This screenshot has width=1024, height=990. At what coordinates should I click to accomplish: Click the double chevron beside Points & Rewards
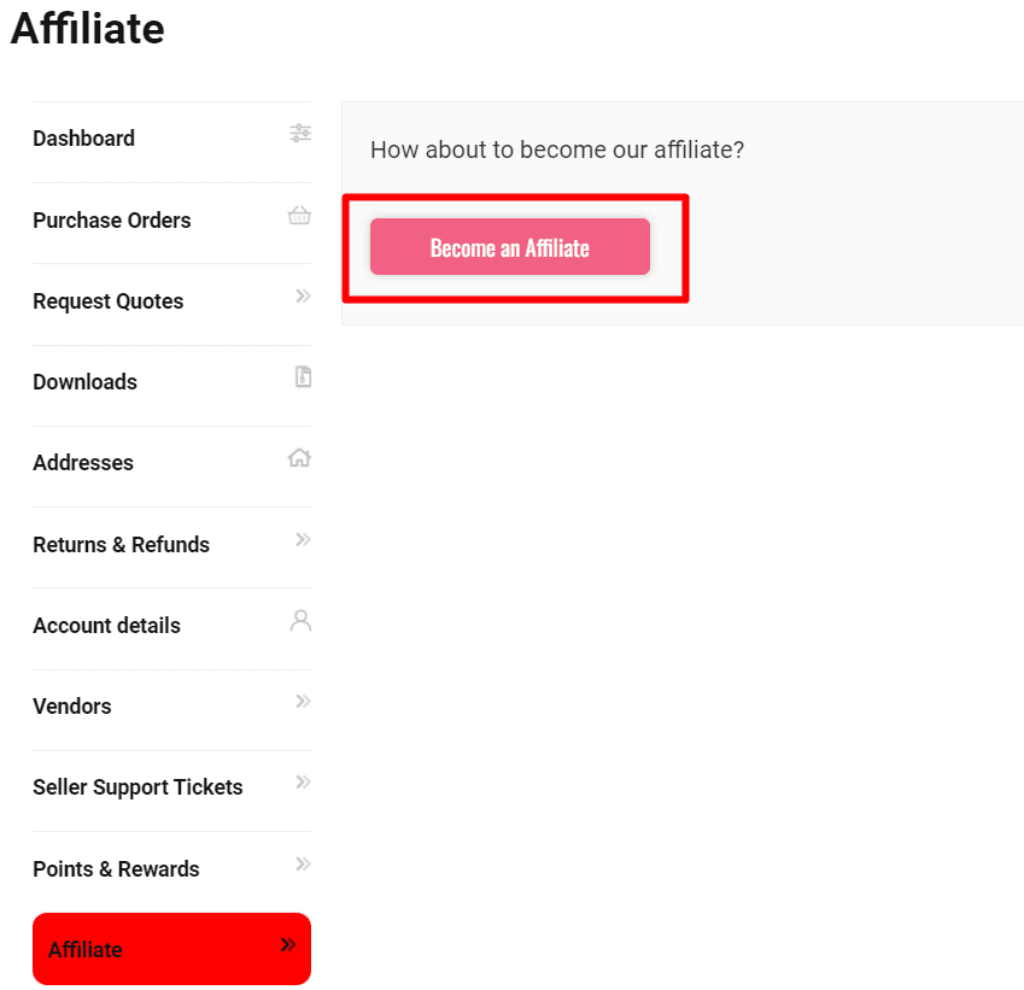303,864
